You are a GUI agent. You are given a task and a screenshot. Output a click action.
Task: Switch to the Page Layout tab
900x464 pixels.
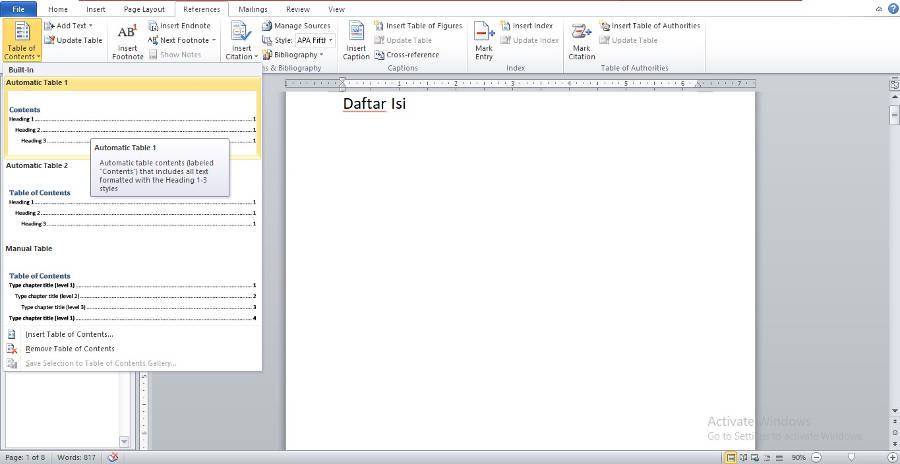point(144,9)
